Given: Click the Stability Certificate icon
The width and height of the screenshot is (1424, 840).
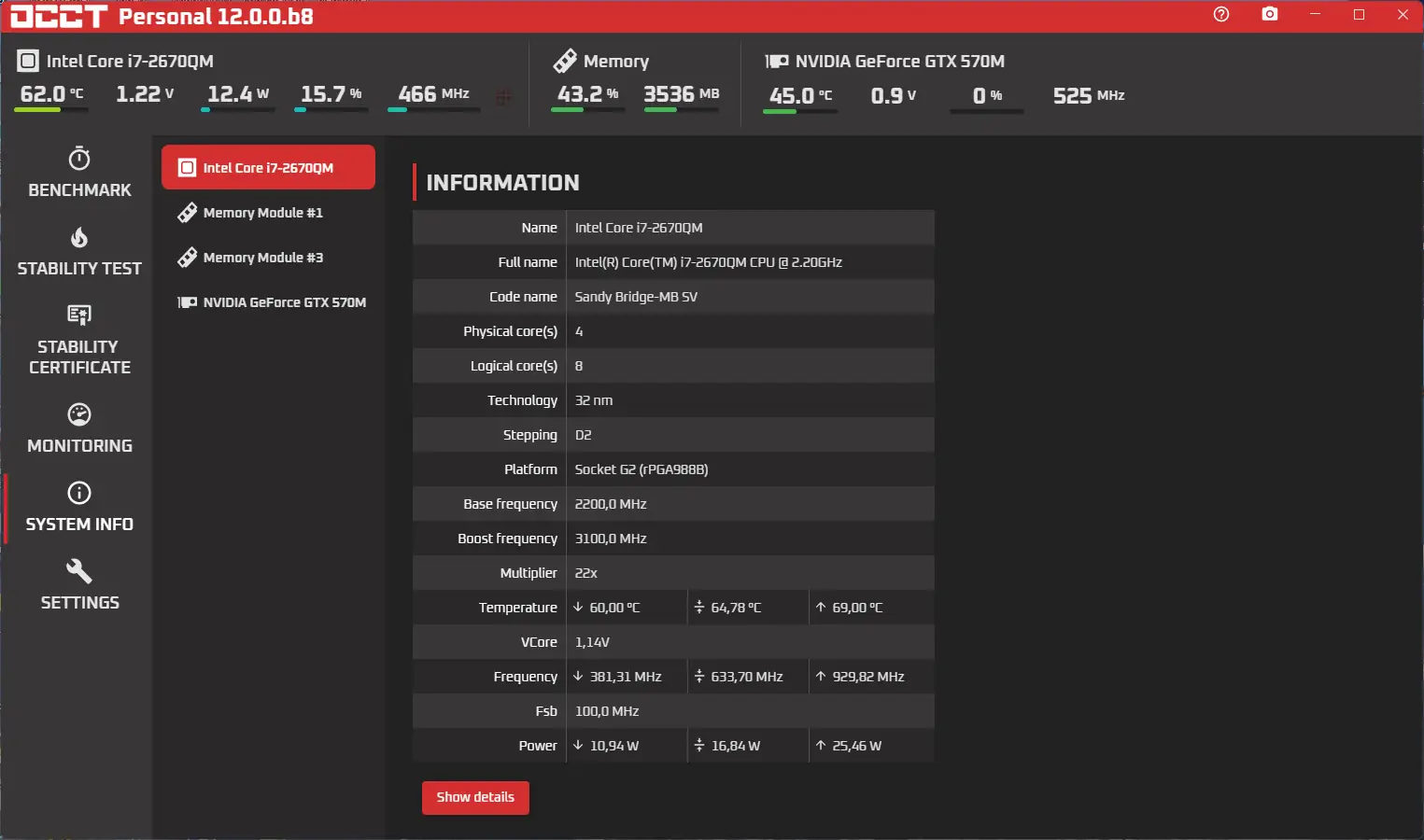Looking at the screenshot, I should click(79, 315).
